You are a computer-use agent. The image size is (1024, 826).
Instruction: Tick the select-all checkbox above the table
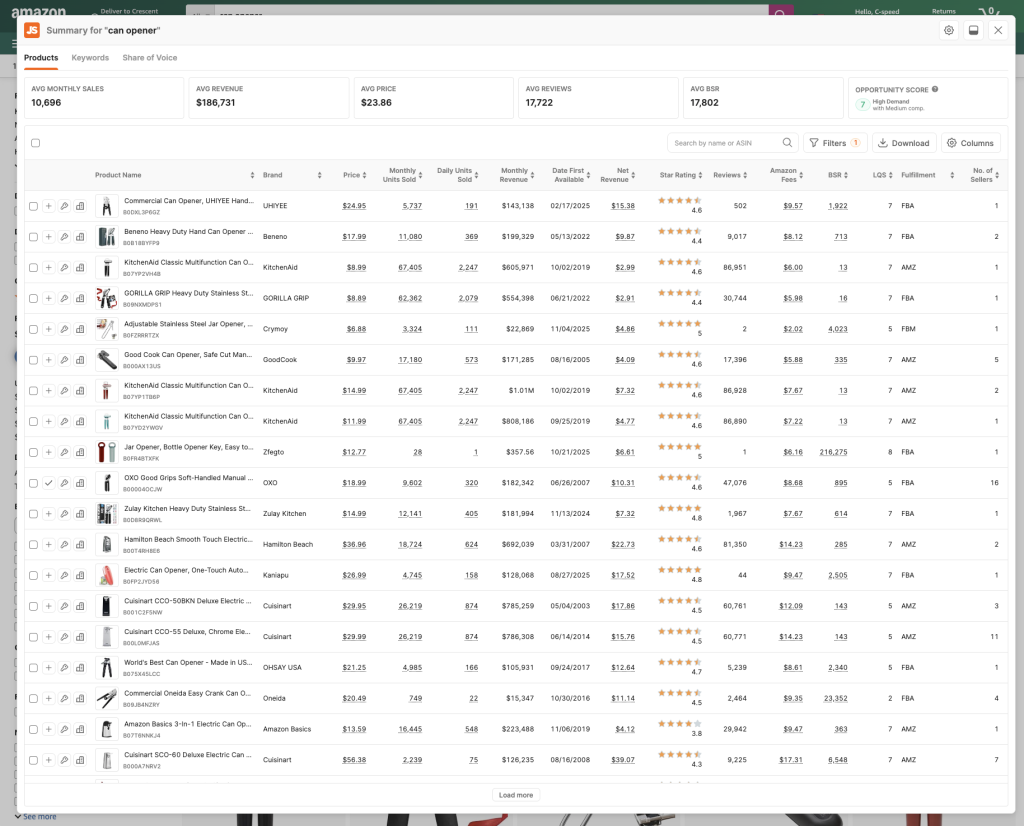(x=35, y=143)
